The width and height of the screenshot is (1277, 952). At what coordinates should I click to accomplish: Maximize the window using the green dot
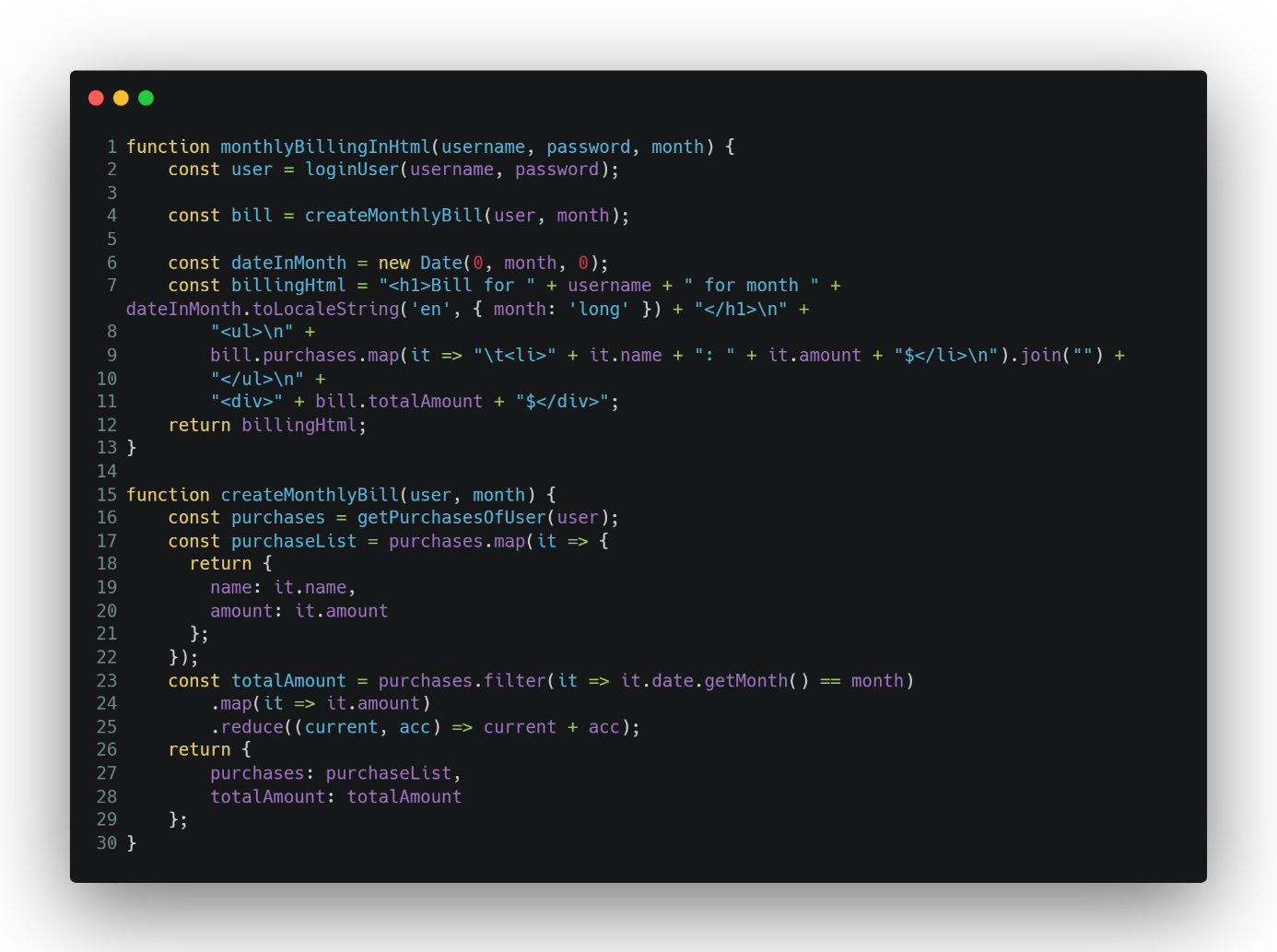click(x=146, y=98)
